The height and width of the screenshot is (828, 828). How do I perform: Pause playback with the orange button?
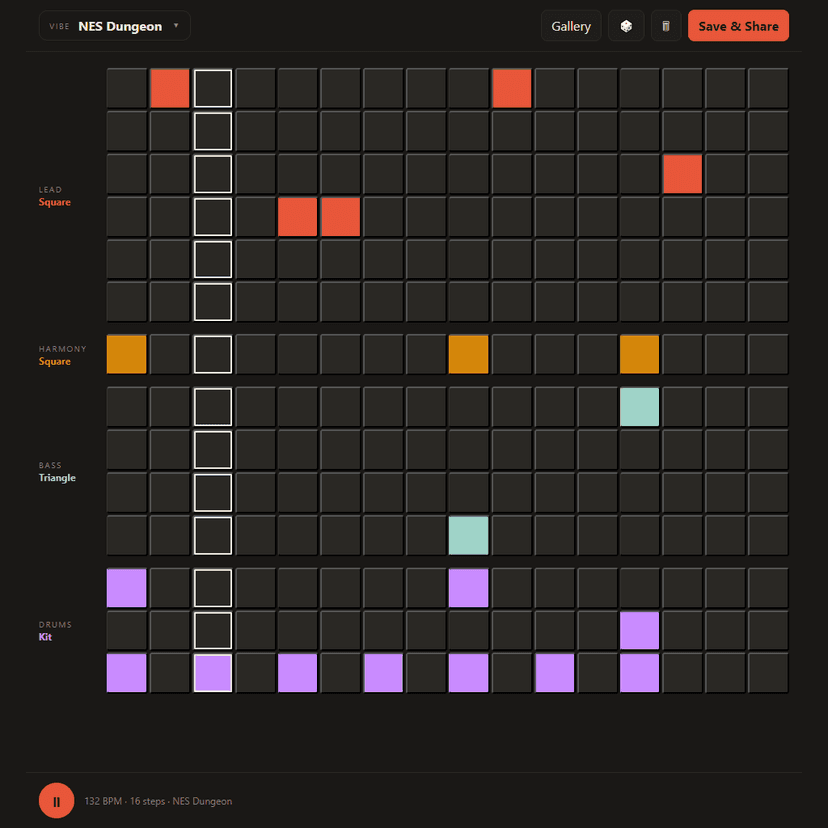[x=56, y=800]
